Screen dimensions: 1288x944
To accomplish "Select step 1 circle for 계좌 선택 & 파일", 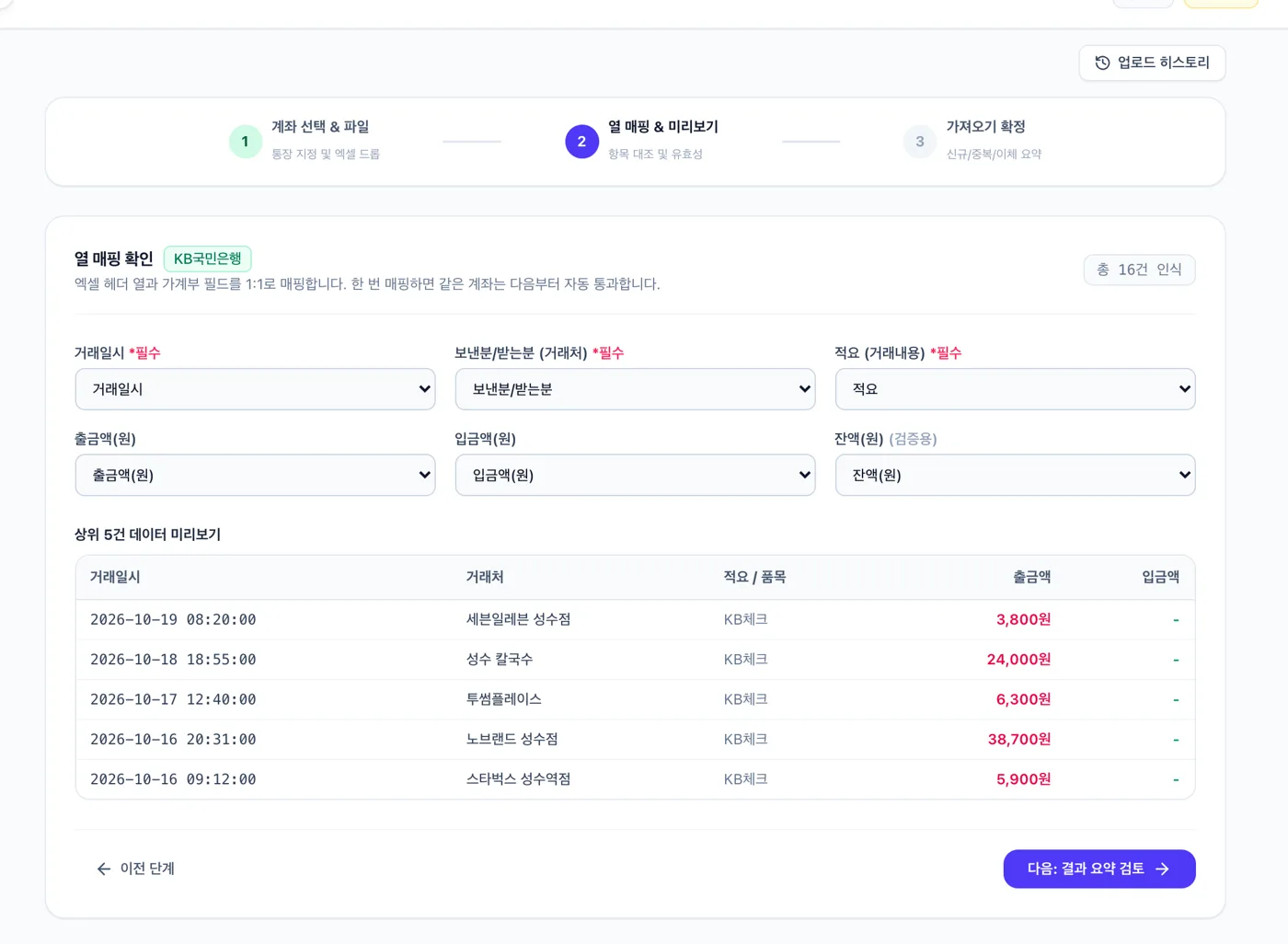I will (246, 142).
